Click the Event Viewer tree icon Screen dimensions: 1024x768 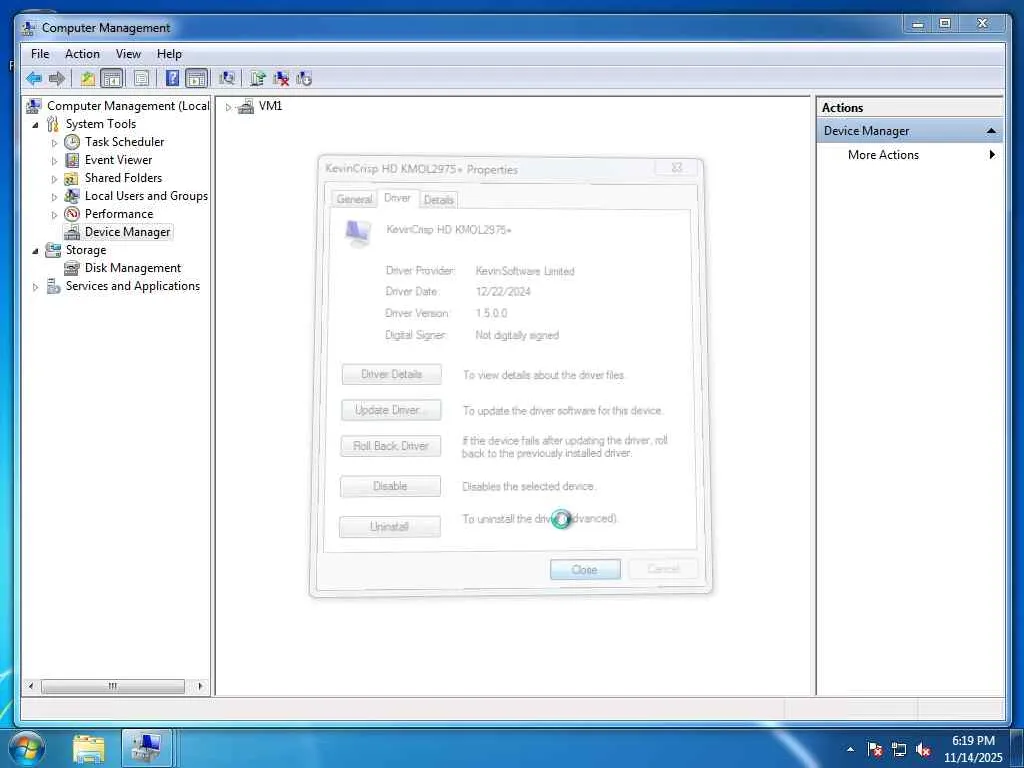(72, 160)
